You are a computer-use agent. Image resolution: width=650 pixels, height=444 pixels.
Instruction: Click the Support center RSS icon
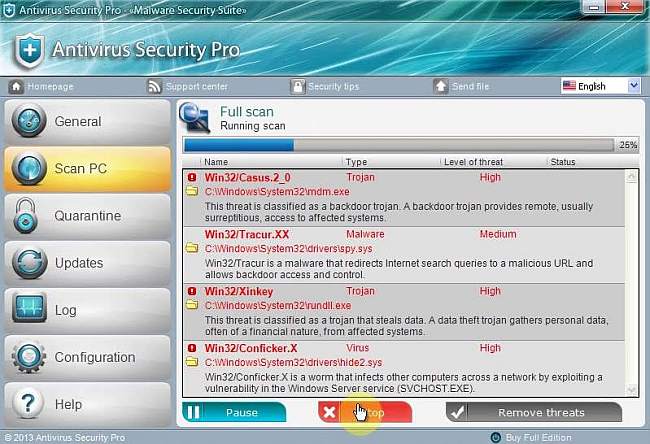tap(154, 87)
